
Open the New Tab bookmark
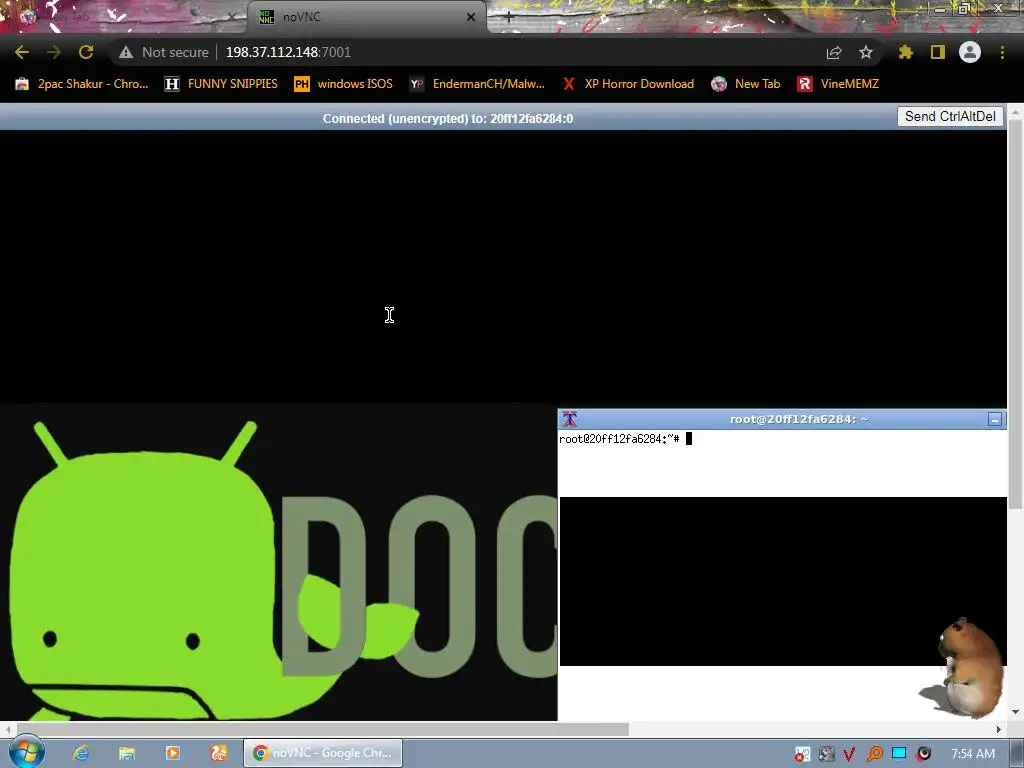[746, 84]
